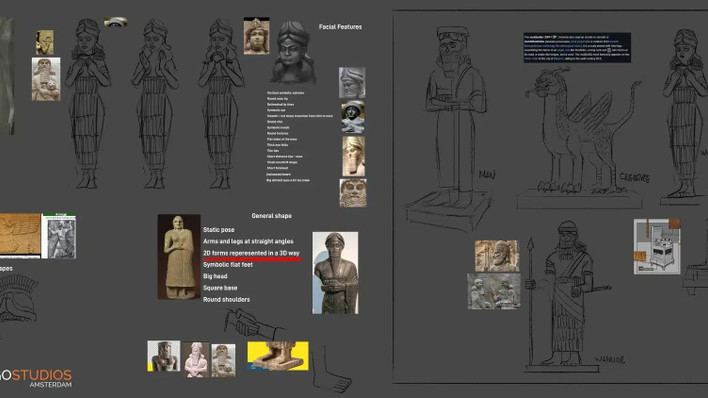Click the 'Thick eye lids' facial note
Viewport: 708px width, 398px height.
[x=277, y=145]
